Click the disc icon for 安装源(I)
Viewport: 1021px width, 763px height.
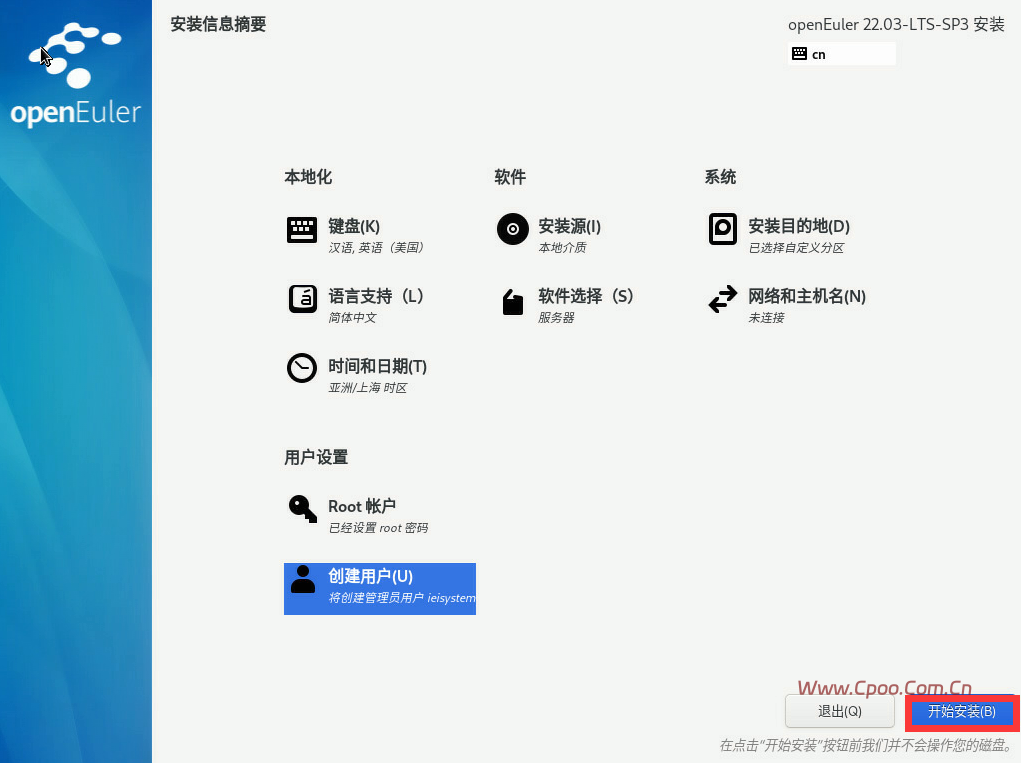tap(512, 229)
